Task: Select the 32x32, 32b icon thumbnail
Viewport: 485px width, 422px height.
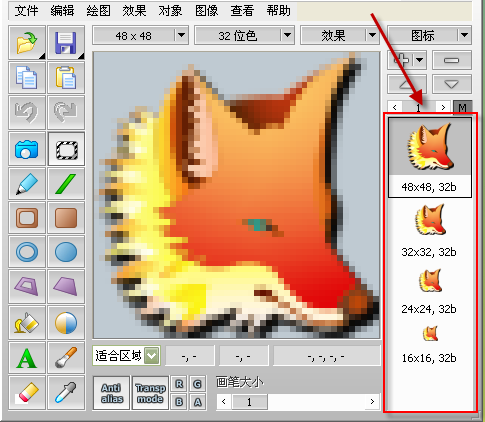Action: pos(430,231)
